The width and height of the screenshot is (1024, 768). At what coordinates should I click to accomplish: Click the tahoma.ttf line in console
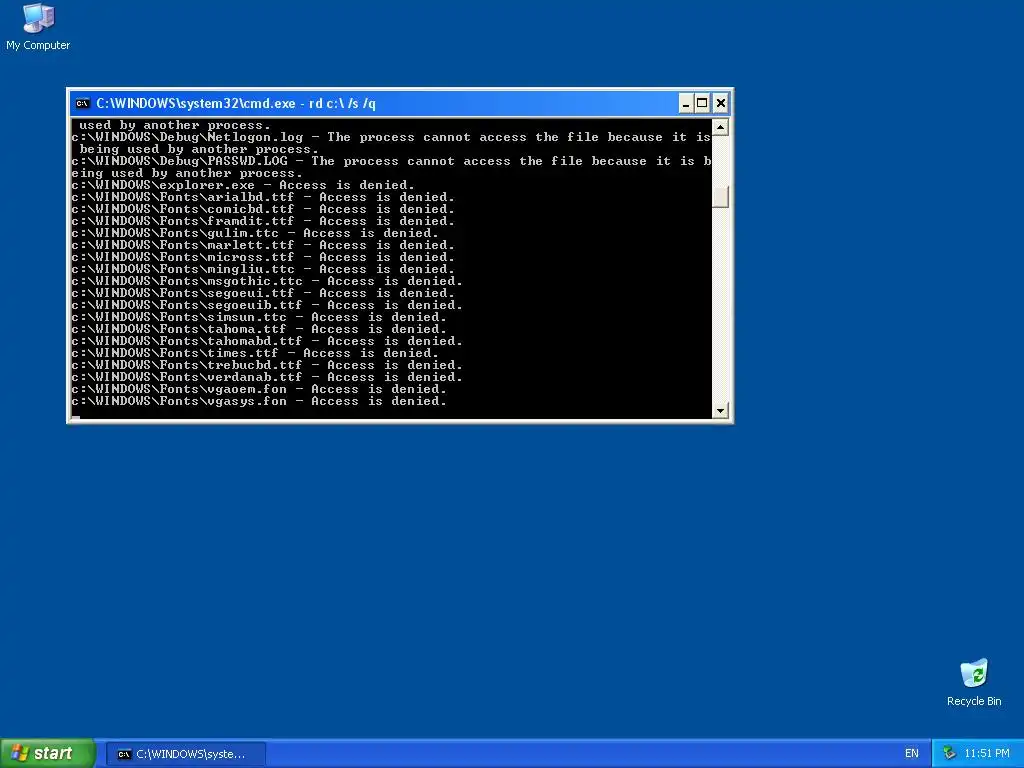[259, 329]
